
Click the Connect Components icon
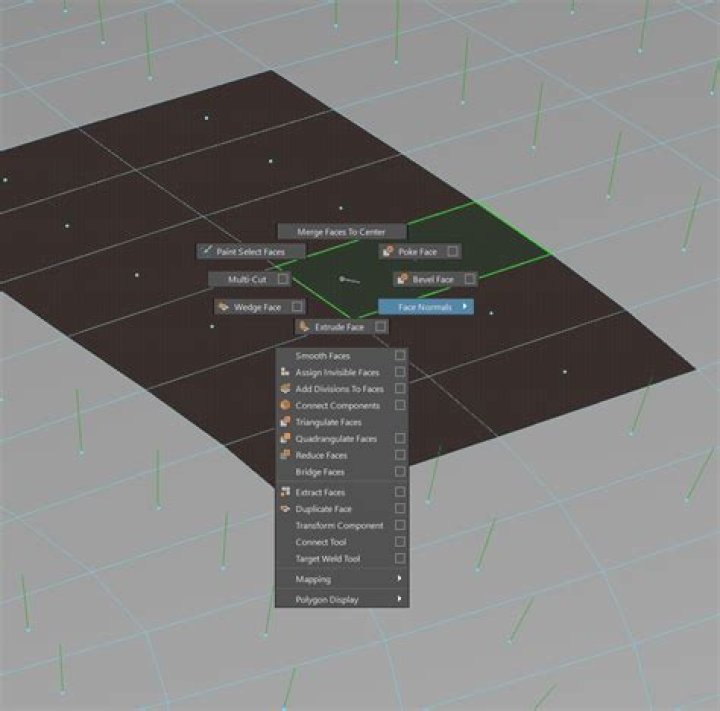(285, 405)
